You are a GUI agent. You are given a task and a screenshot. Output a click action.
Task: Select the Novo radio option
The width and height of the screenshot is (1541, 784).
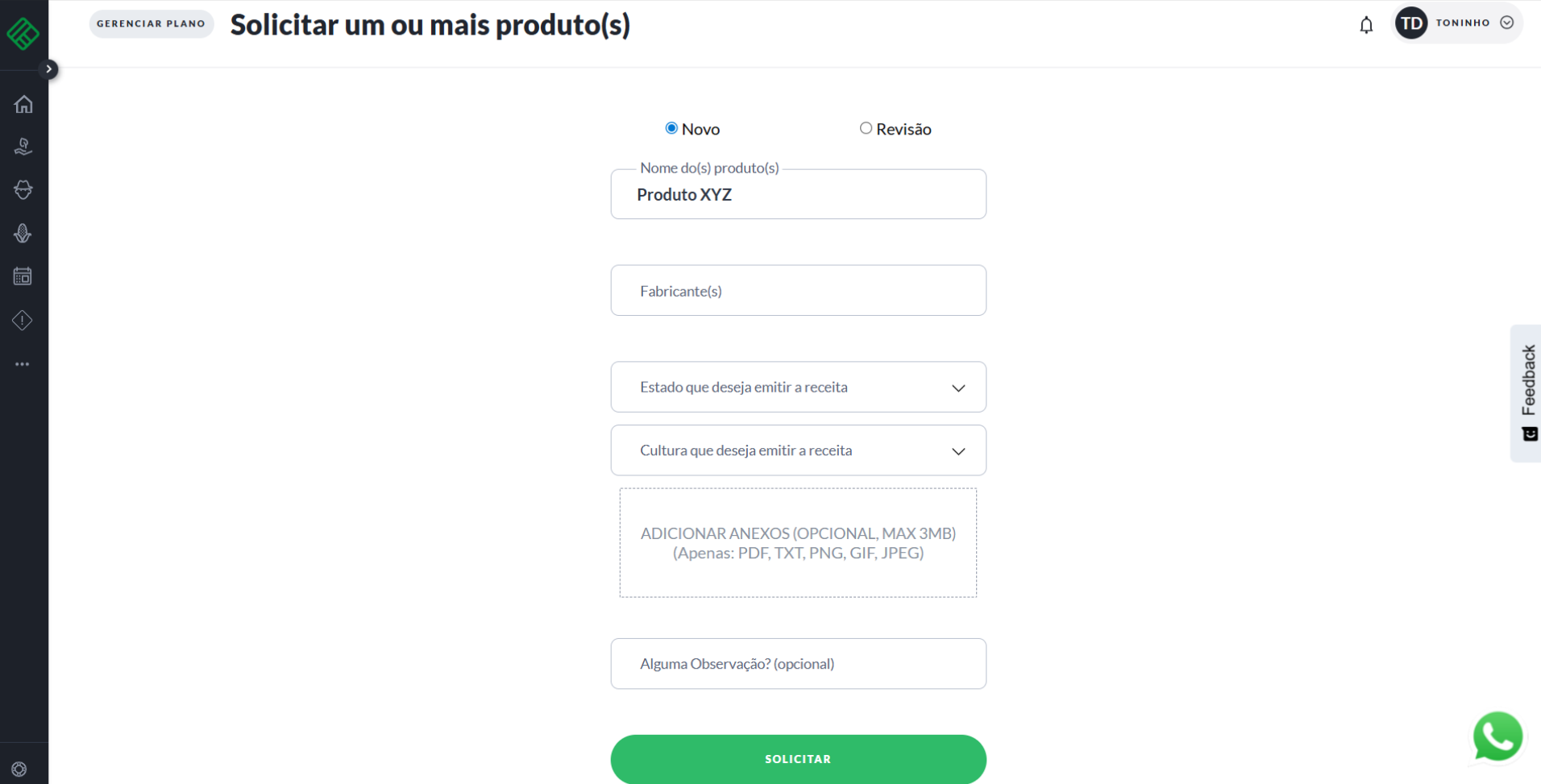tap(671, 128)
